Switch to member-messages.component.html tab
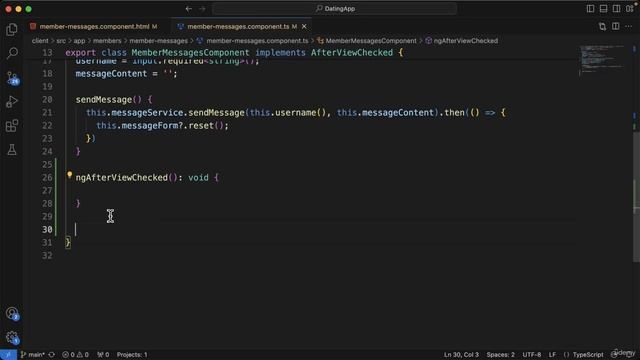 click(x=94, y=27)
